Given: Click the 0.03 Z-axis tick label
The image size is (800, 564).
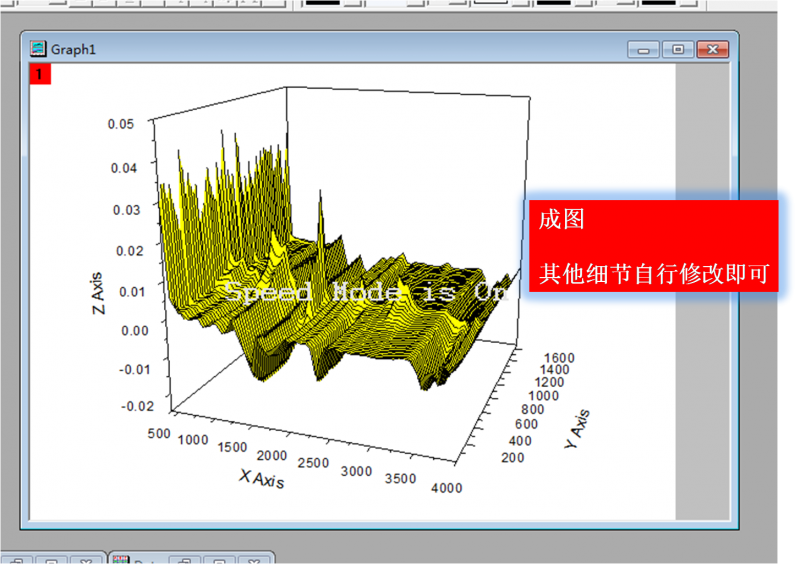Looking at the screenshot, I should [127, 210].
